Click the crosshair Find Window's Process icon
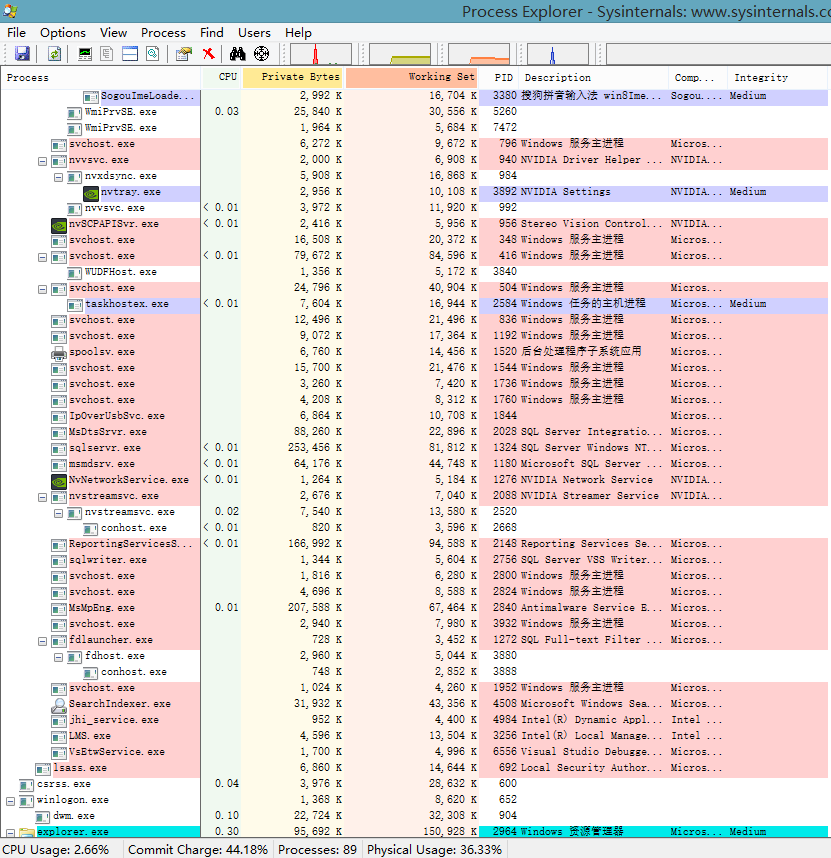 (x=261, y=53)
